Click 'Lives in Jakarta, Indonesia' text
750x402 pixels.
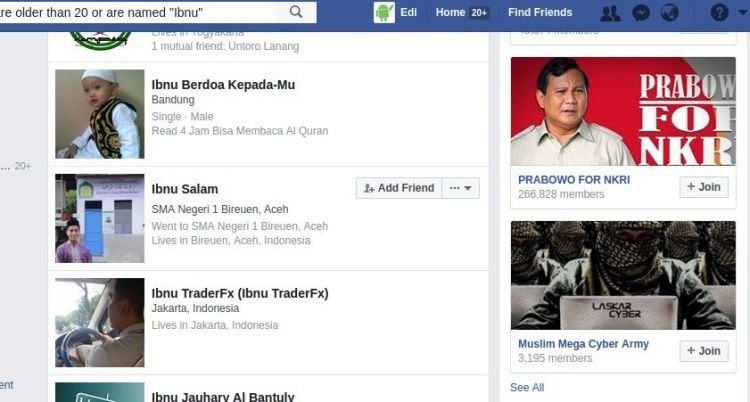(215, 325)
